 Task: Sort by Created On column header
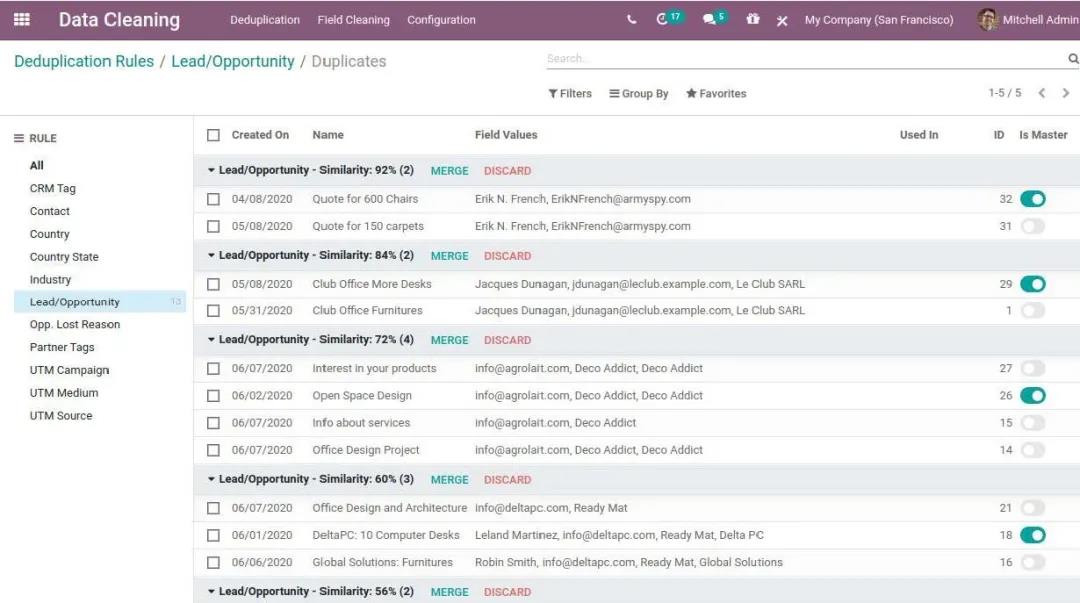point(260,135)
